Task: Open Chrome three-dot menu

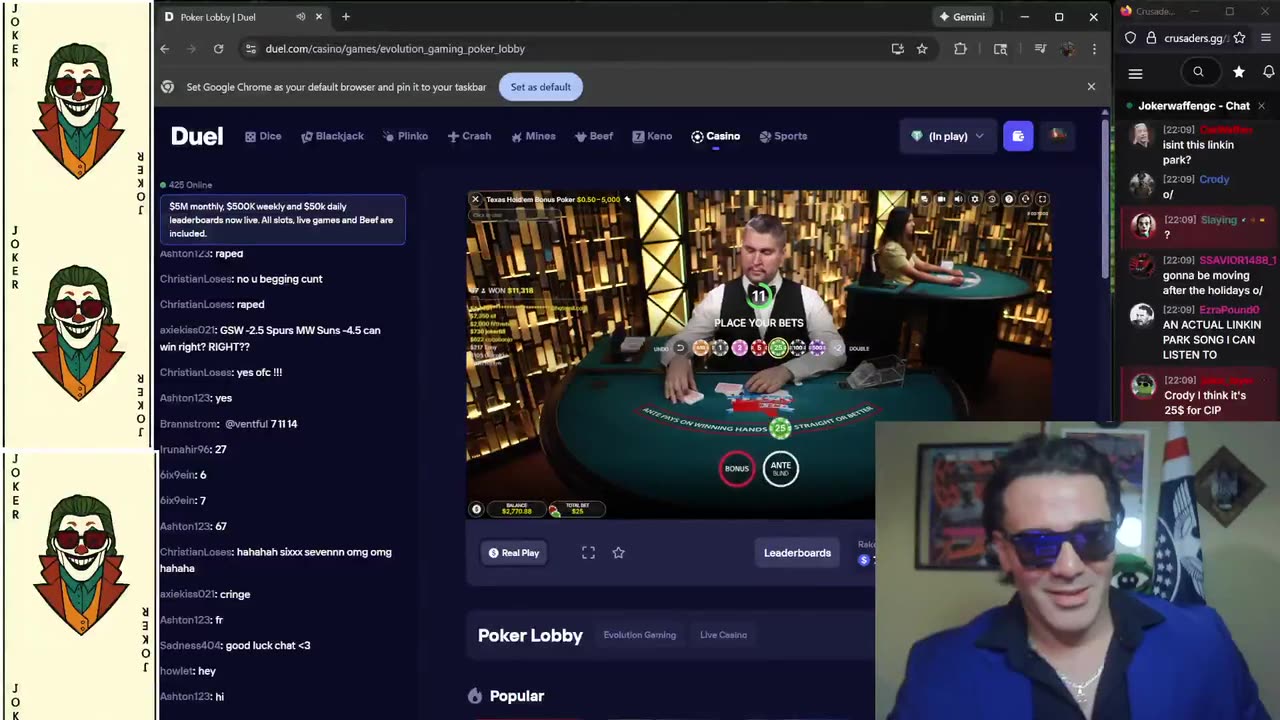Action: click(x=1094, y=48)
